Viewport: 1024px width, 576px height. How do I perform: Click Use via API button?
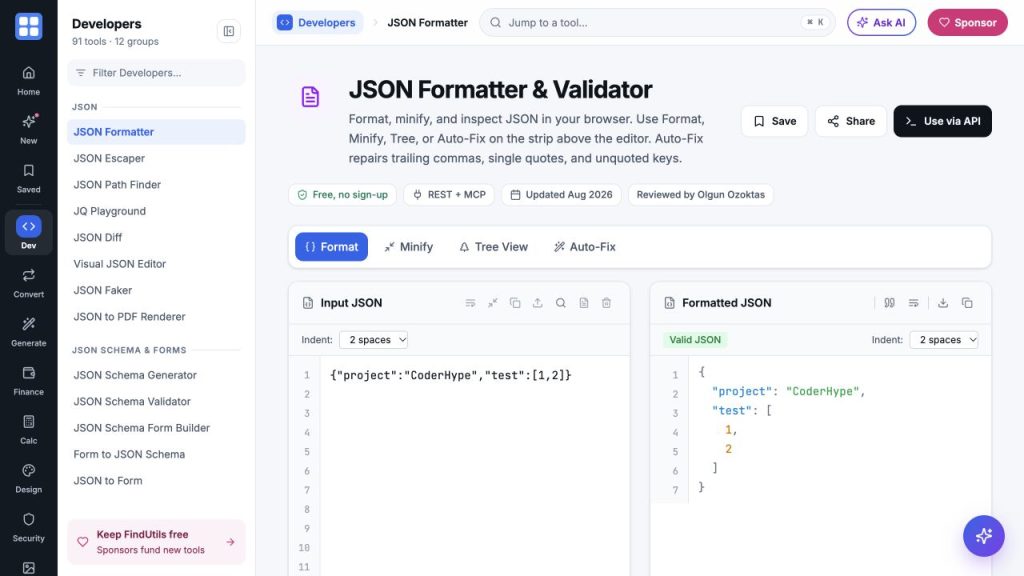point(942,121)
